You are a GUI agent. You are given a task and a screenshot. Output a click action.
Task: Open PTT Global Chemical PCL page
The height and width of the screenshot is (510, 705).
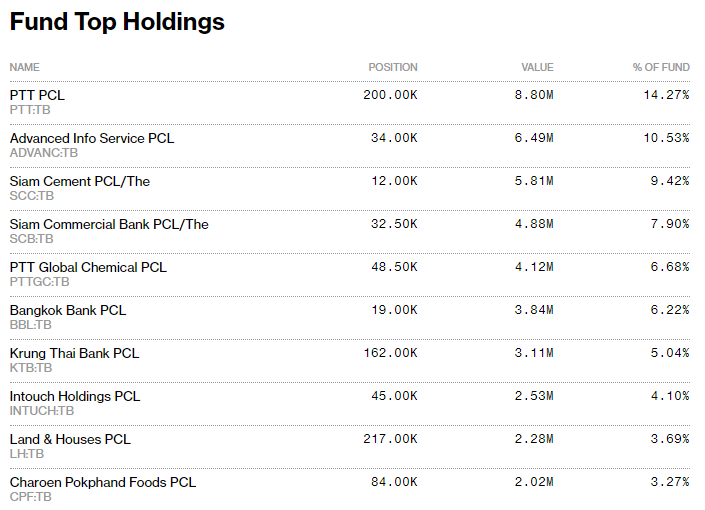(x=88, y=267)
